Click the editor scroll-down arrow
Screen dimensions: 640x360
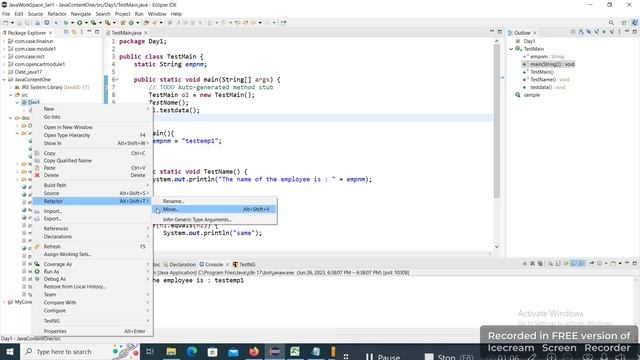pos(497,247)
